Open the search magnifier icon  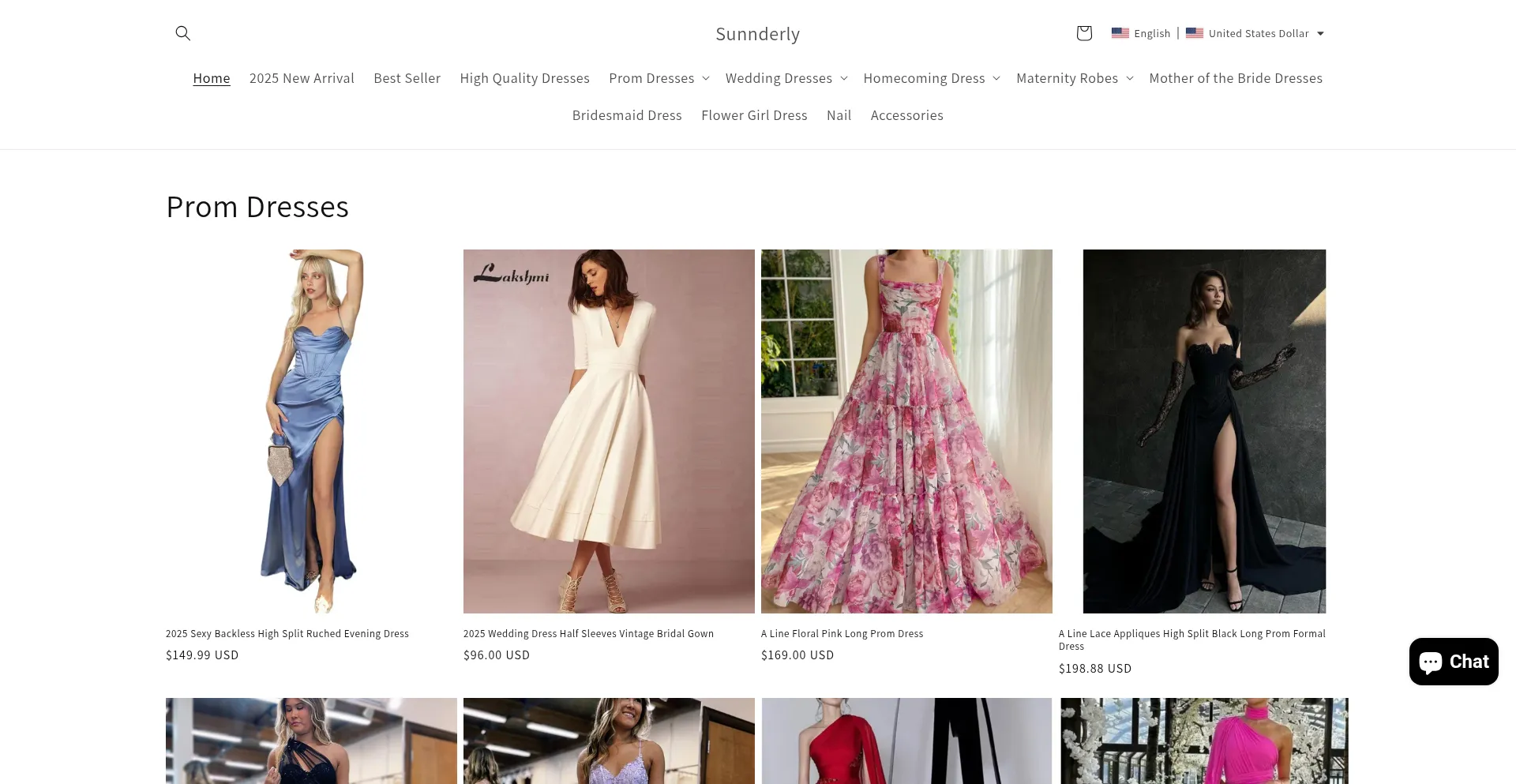tap(183, 33)
